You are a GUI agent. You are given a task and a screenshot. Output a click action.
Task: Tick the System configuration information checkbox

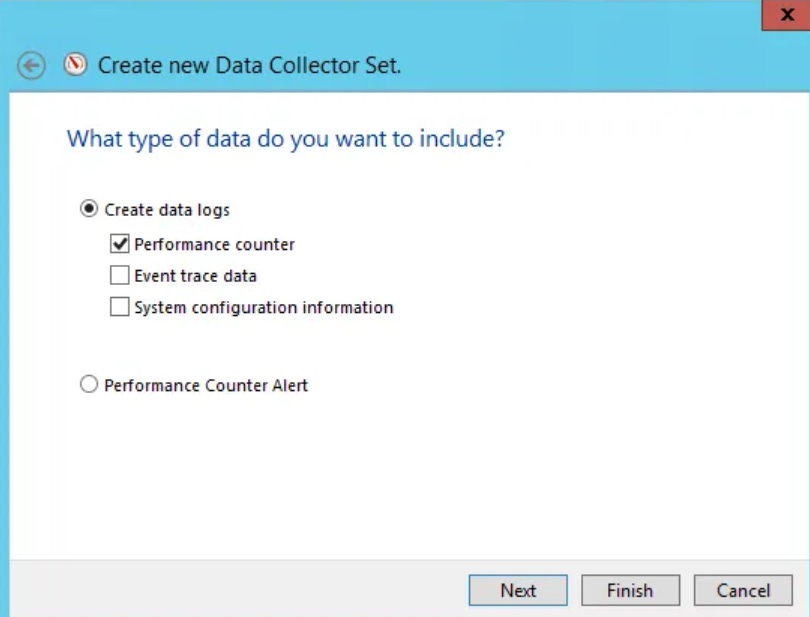pos(119,306)
